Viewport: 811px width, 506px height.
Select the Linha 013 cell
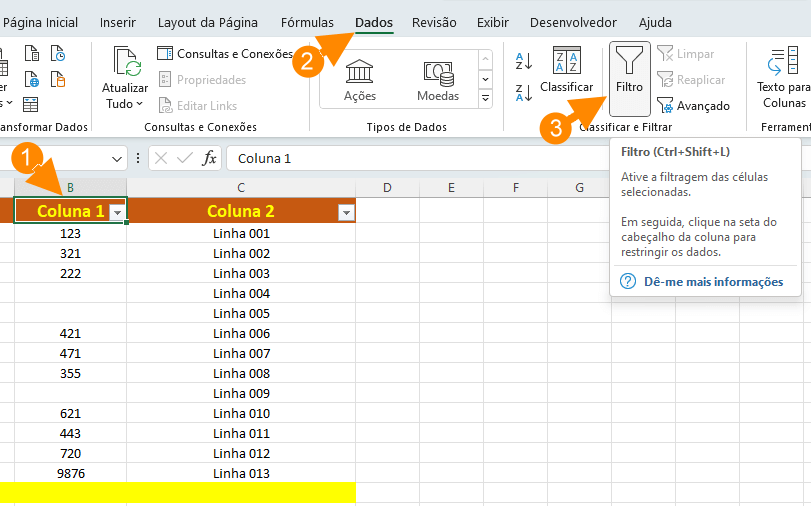click(x=241, y=473)
